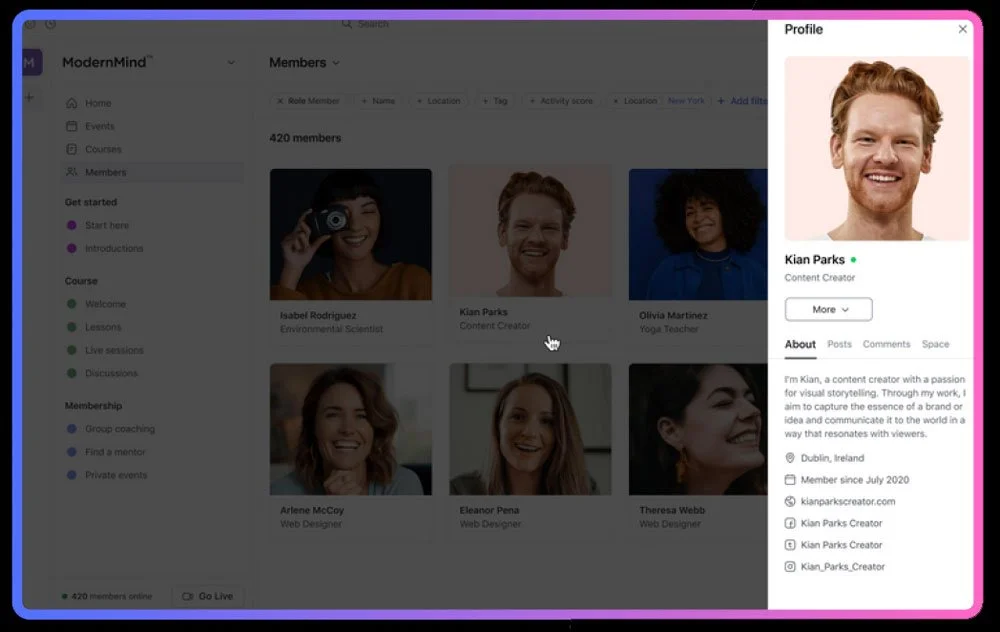The image size is (1000, 632).
Task: Click the calendar icon beside Member since
Action: coord(790,480)
